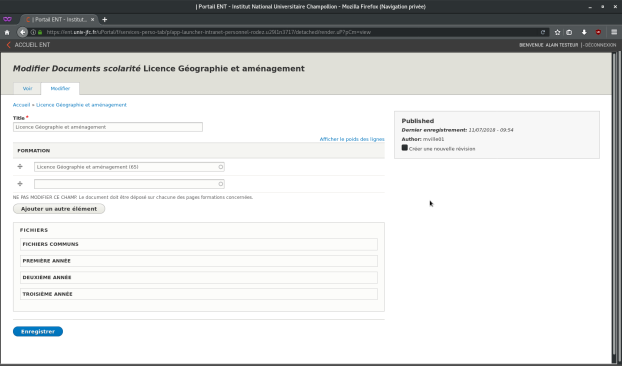Select the Modifier tab
The width and height of the screenshot is (622, 366).
tap(60, 88)
